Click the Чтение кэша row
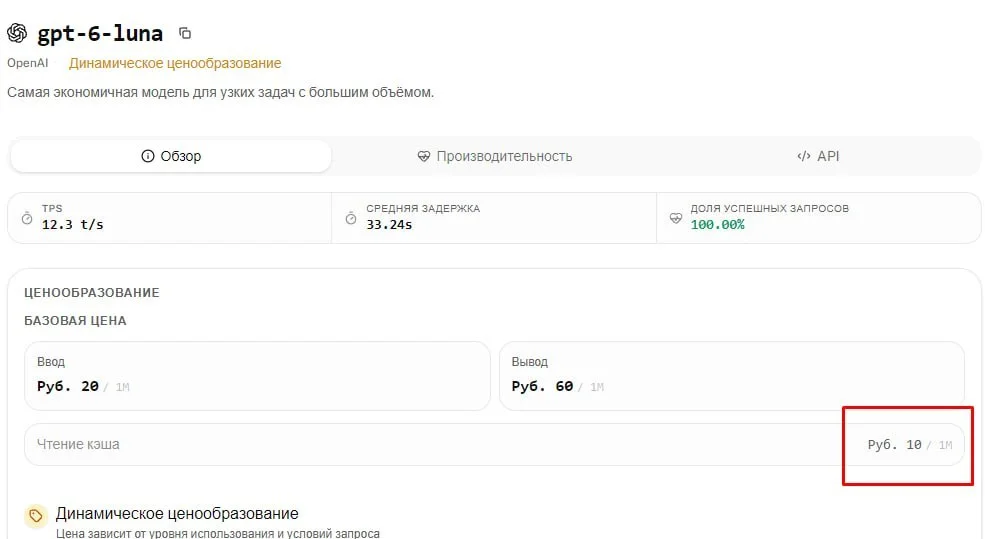The image size is (989, 539). tap(494, 444)
